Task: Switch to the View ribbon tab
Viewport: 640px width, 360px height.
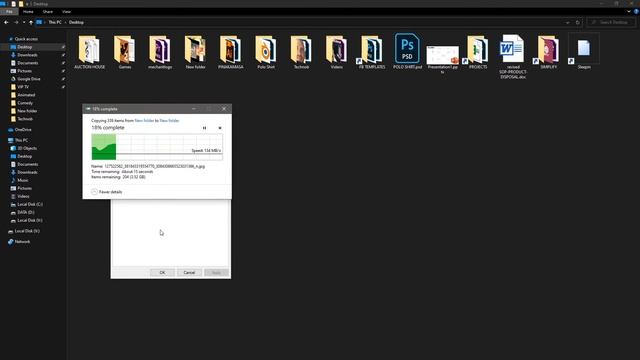Action: (x=67, y=12)
